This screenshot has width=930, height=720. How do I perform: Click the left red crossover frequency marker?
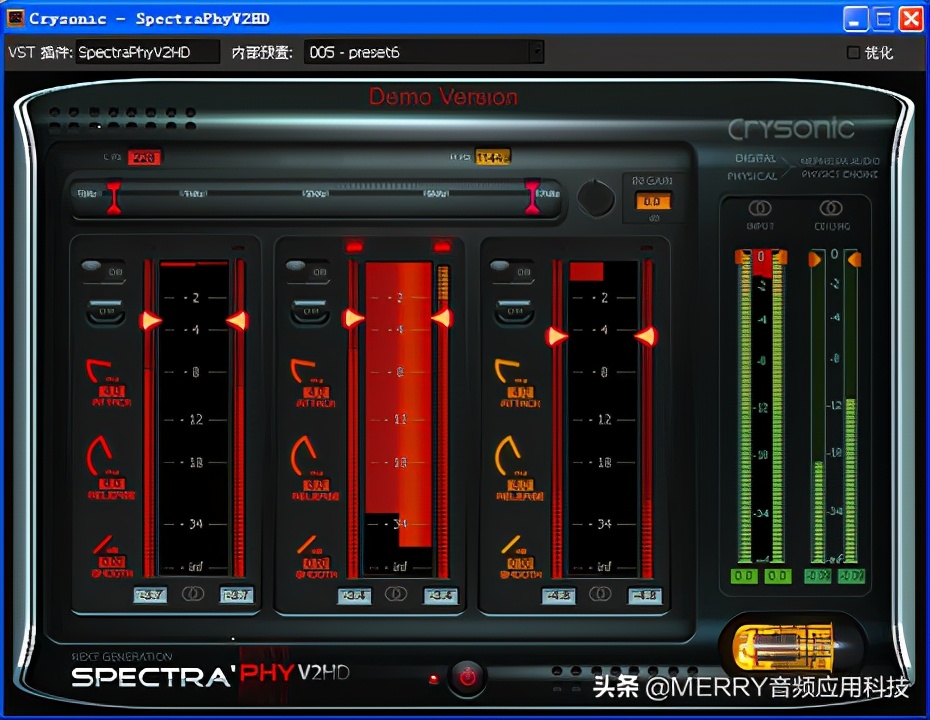tap(114, 196)
